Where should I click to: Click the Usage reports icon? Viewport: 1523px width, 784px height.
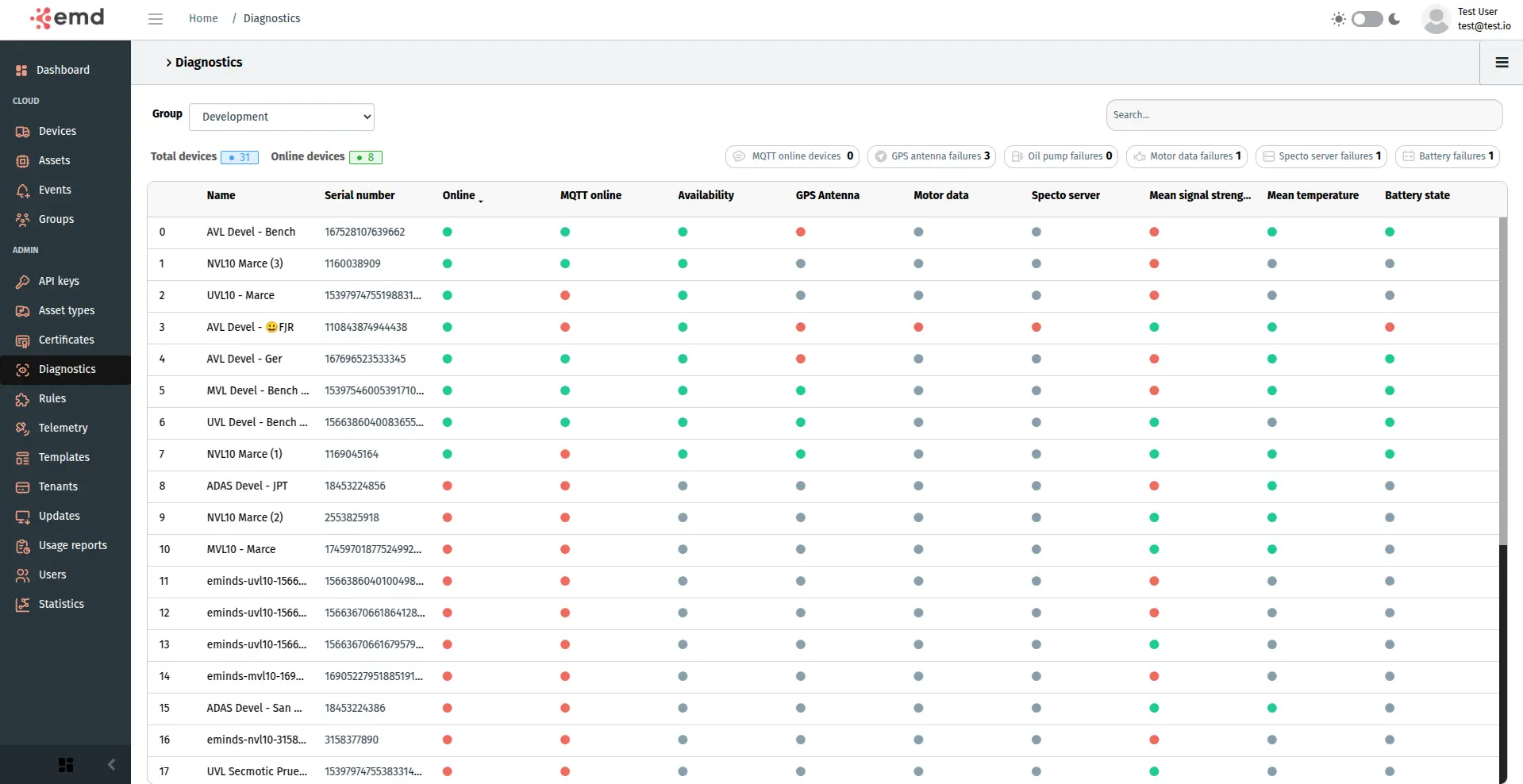tap(22, 546)
